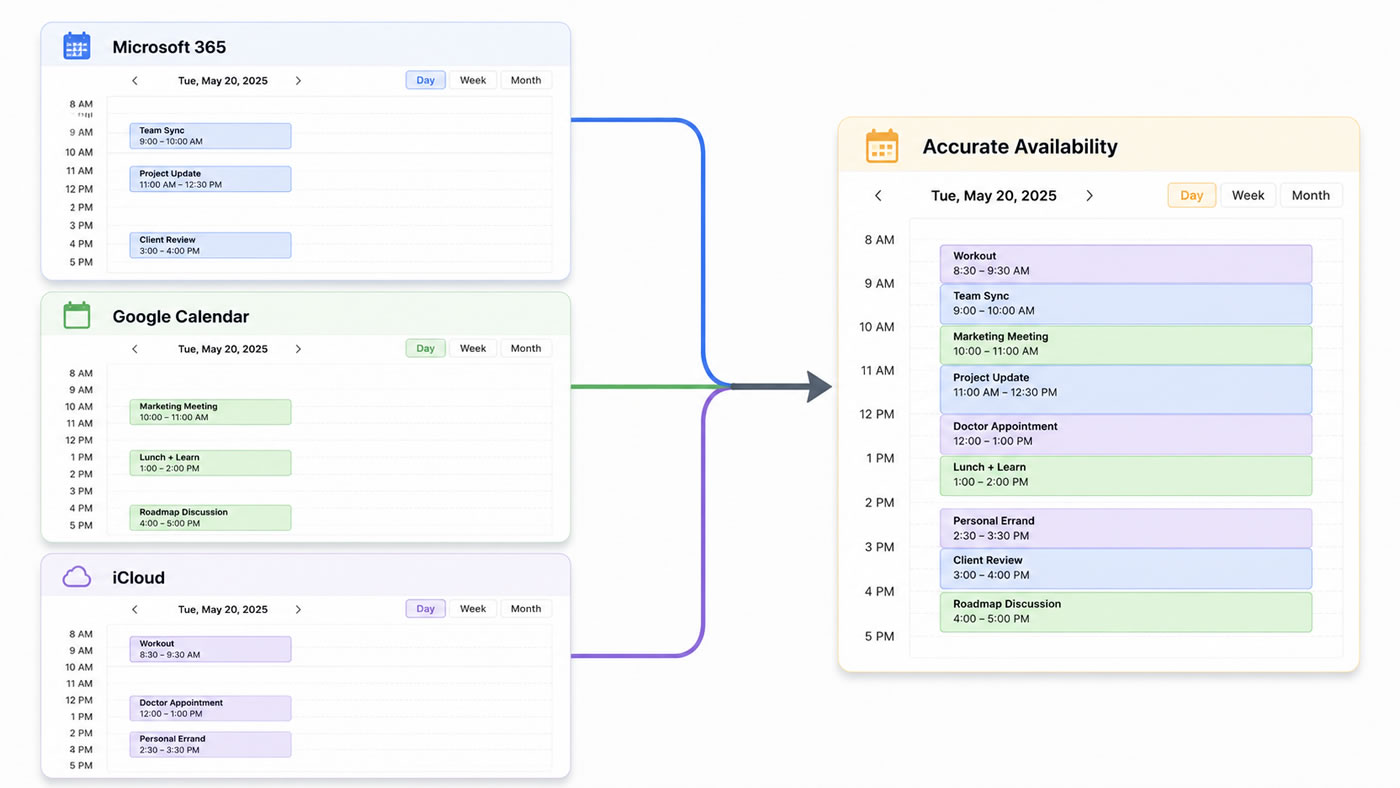The image size is (1400, 788).
Task: Open Roadmap Discussion event in Google Calendar
Action: (210, 517)
